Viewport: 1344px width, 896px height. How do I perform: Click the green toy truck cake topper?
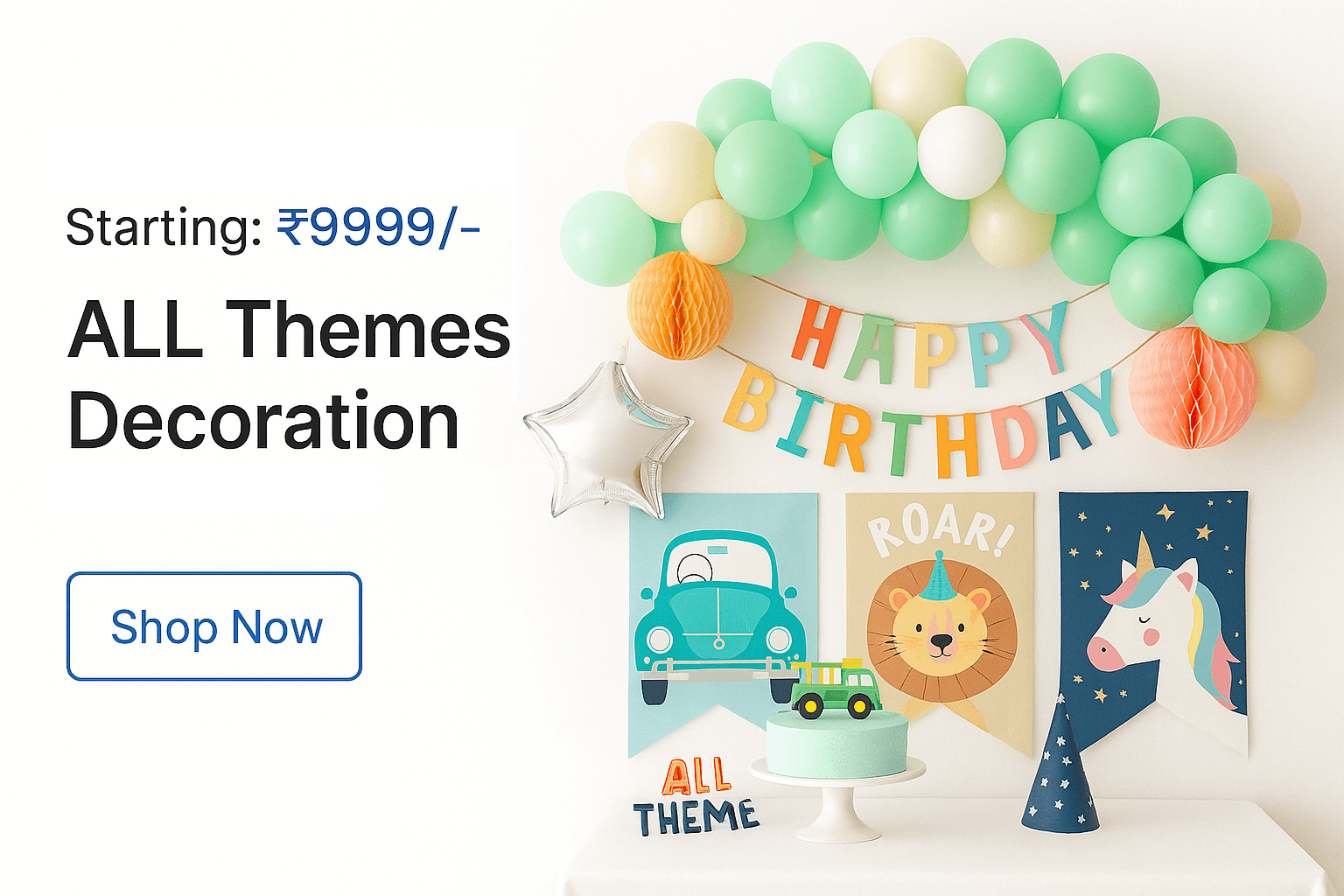(x=836, y=689)
